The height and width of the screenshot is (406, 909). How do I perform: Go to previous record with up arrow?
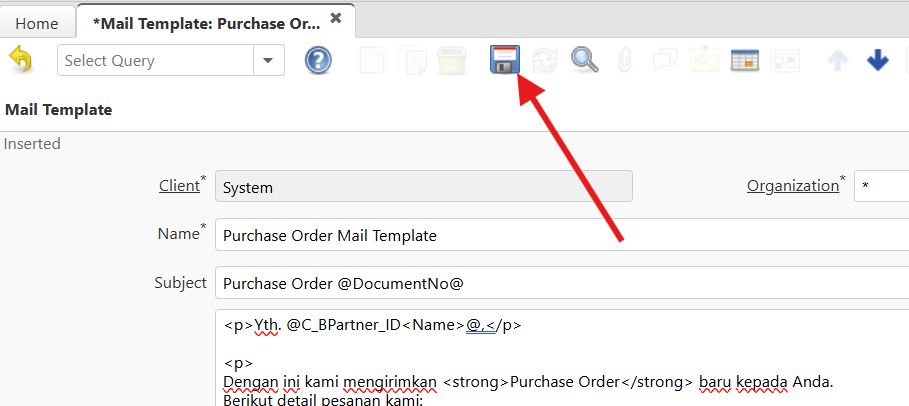coord(838,60)
